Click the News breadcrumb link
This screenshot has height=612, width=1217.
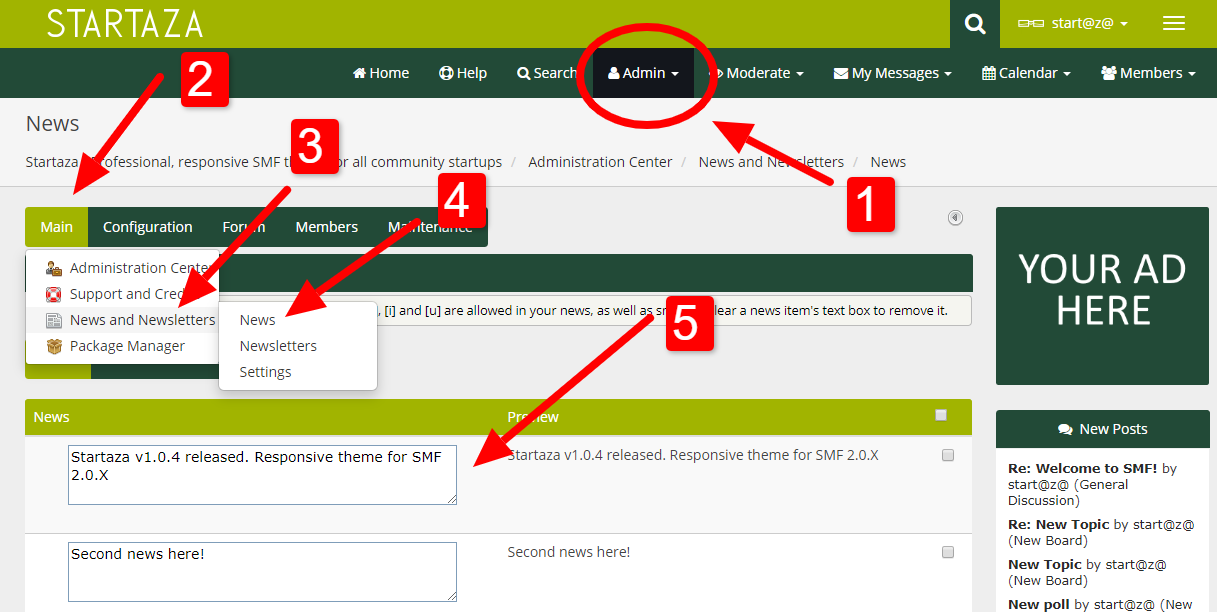[888, 162]
